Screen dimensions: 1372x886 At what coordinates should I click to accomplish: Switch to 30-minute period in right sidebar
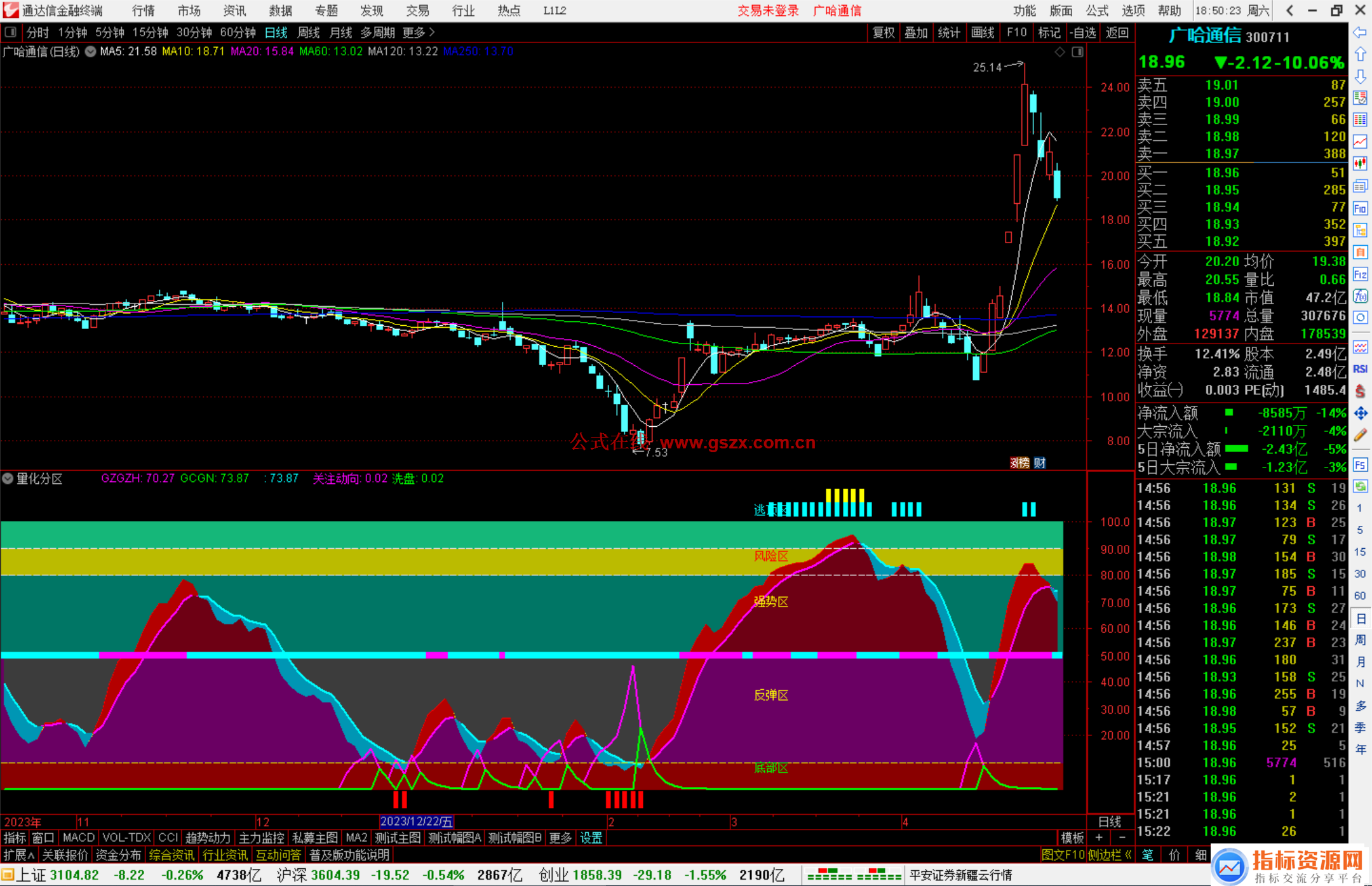click(1359, 574)
